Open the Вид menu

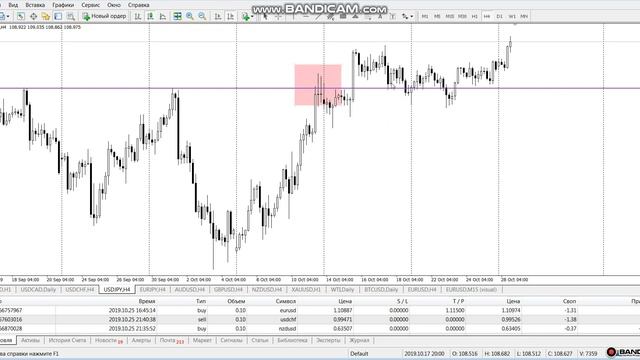(x=13, y=5)
